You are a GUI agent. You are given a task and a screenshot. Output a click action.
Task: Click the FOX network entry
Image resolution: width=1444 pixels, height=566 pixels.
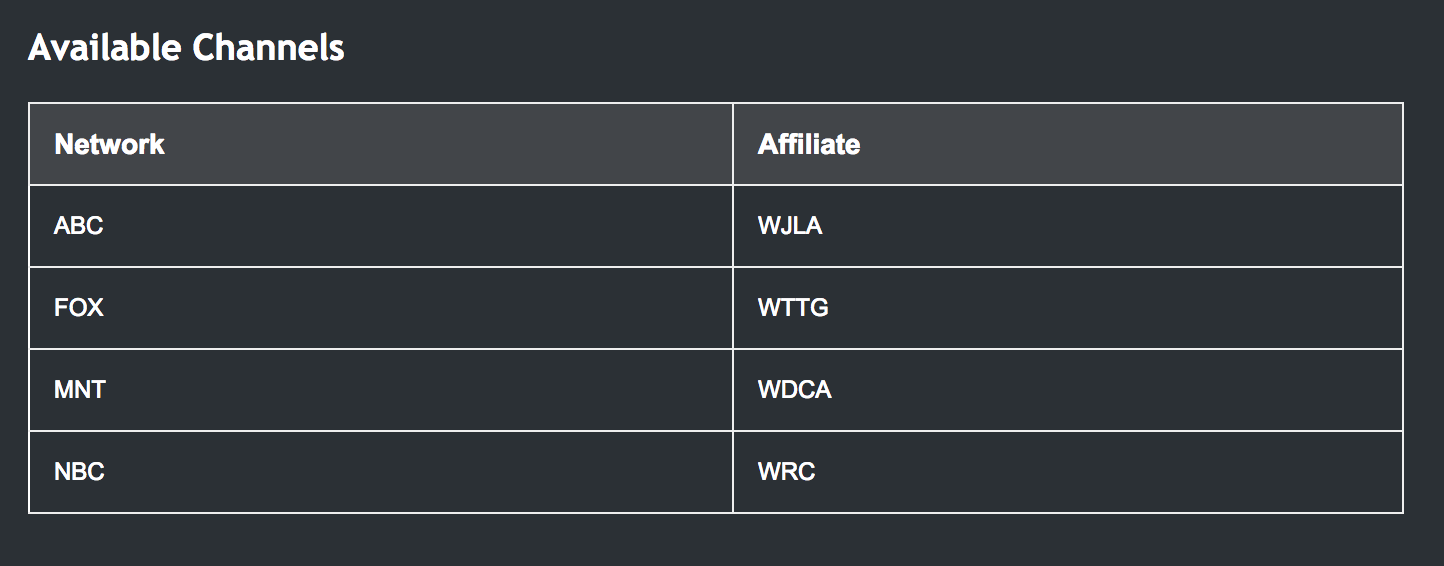click(79, 308)
